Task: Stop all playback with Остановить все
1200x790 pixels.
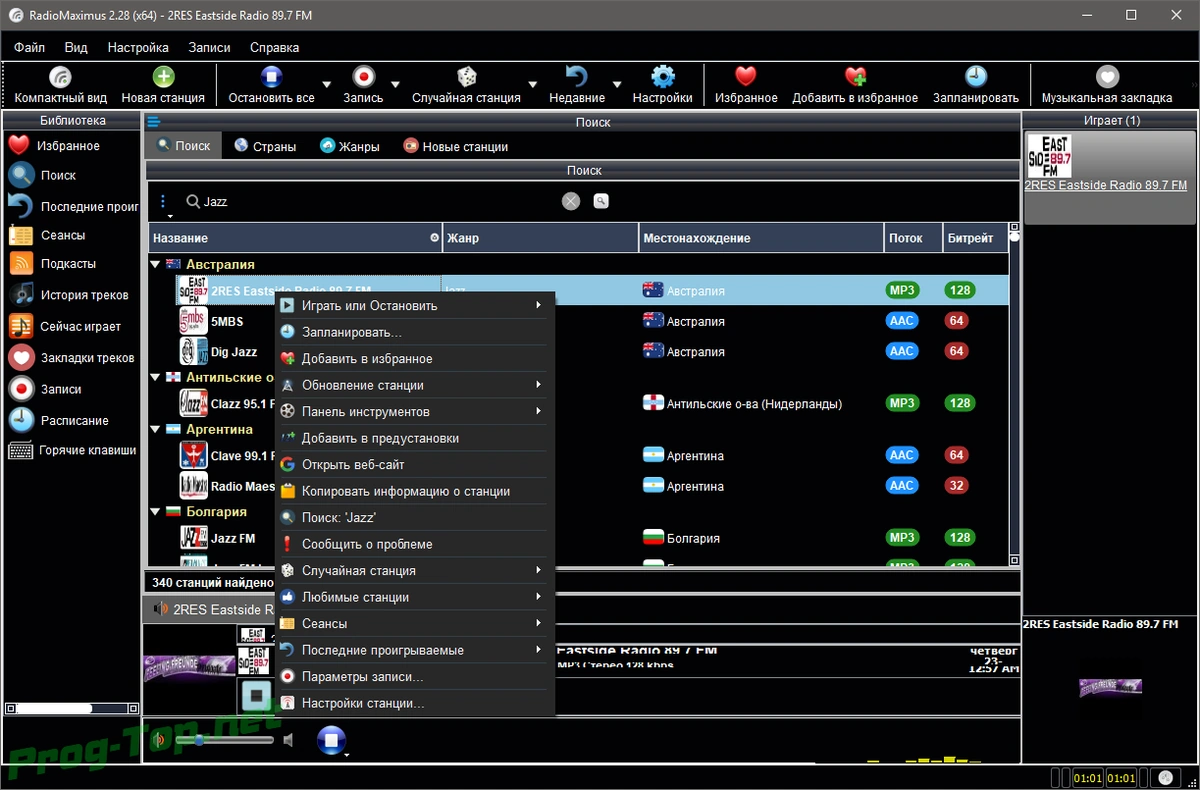Action: click(271, 85)
